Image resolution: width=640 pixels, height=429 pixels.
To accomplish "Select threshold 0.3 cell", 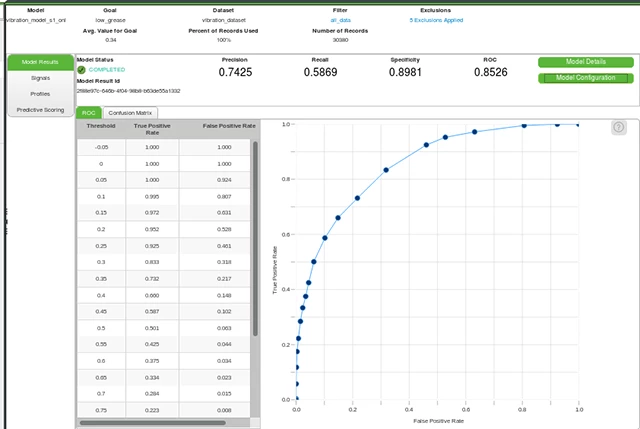I will [101, 262].
